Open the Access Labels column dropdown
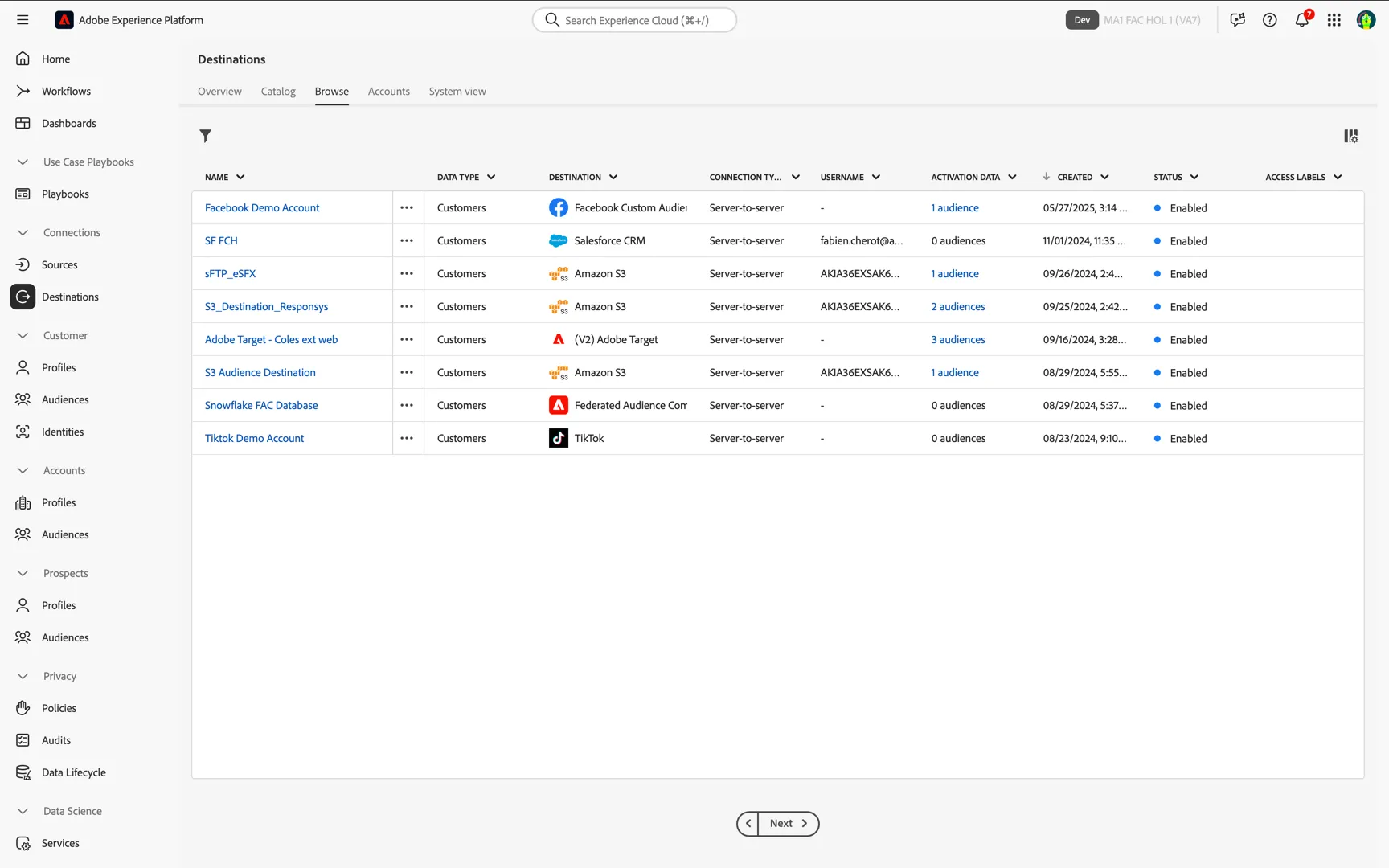Viewport: 1389px width, 868px height. pos(1338,177)
